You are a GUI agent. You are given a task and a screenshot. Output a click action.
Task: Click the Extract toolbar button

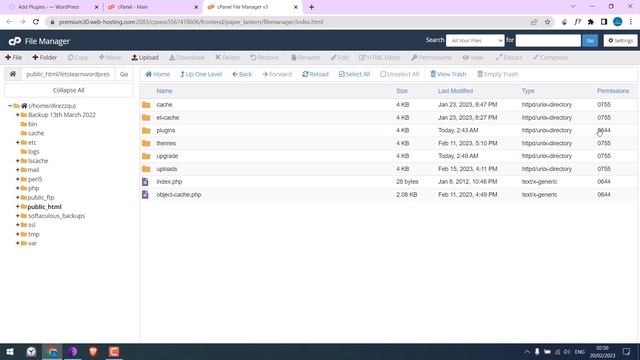point(509,58)
